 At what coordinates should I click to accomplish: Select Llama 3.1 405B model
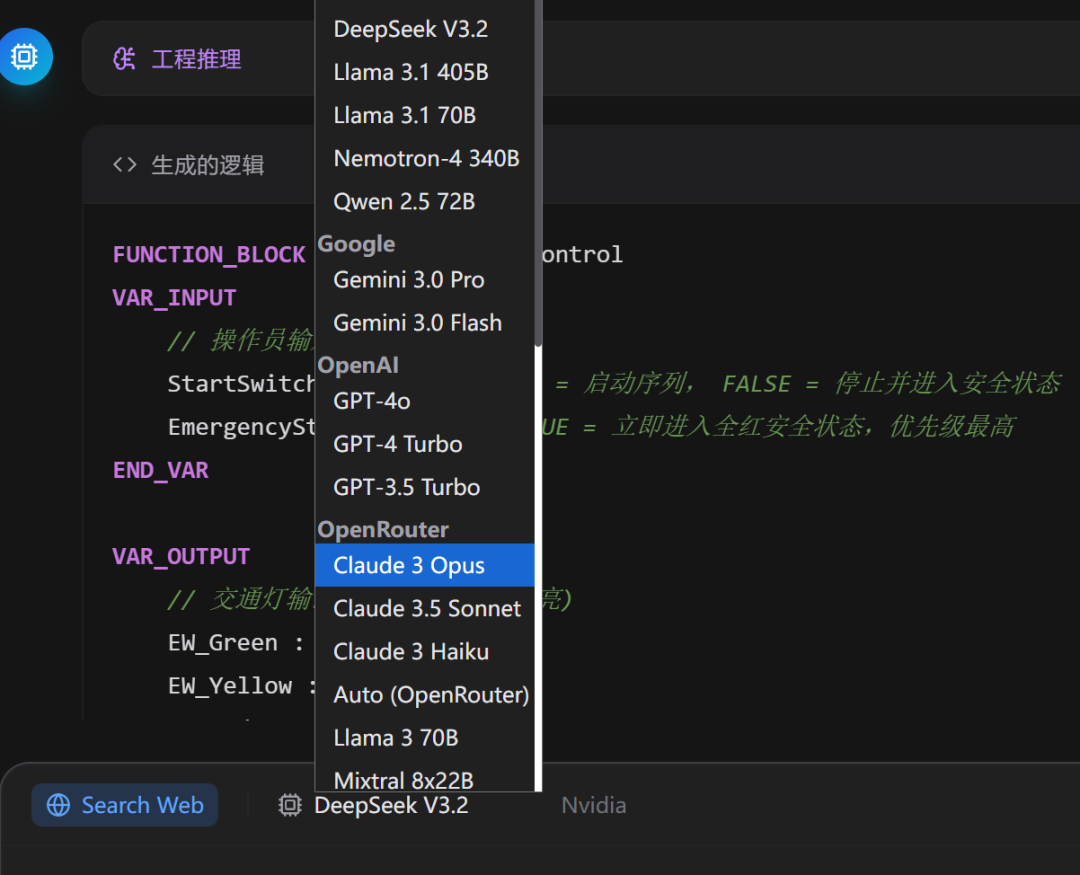click(x=424, y=72)
